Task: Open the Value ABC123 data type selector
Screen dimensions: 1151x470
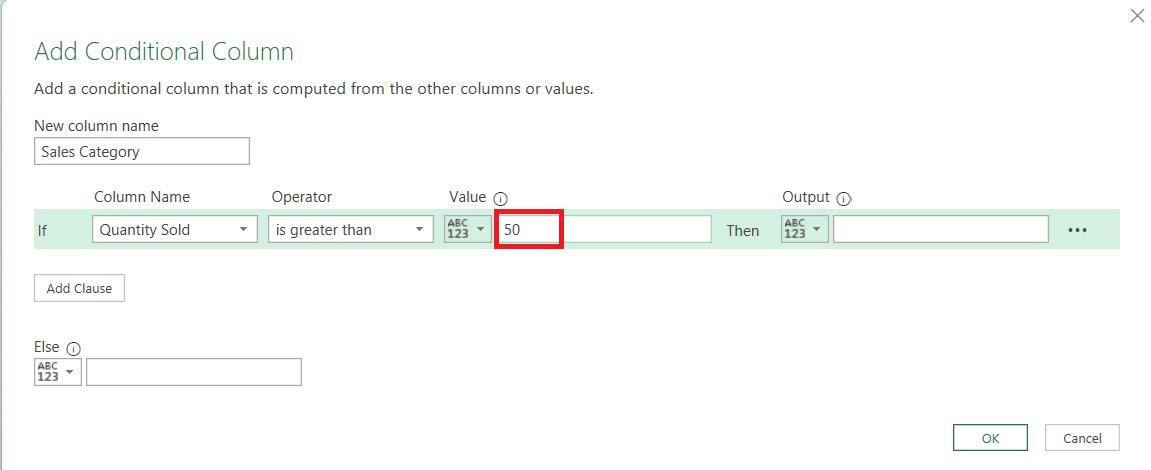Action: (468, 229)
